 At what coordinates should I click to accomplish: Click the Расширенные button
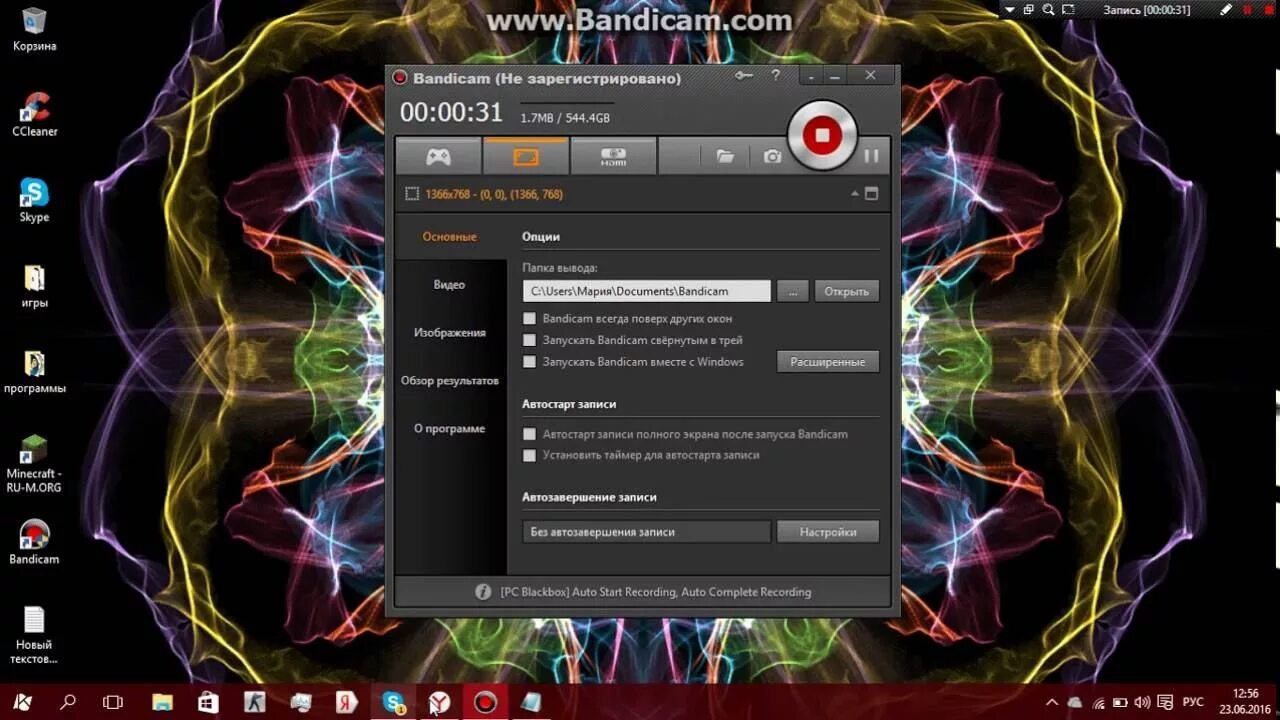coord(828,362)
